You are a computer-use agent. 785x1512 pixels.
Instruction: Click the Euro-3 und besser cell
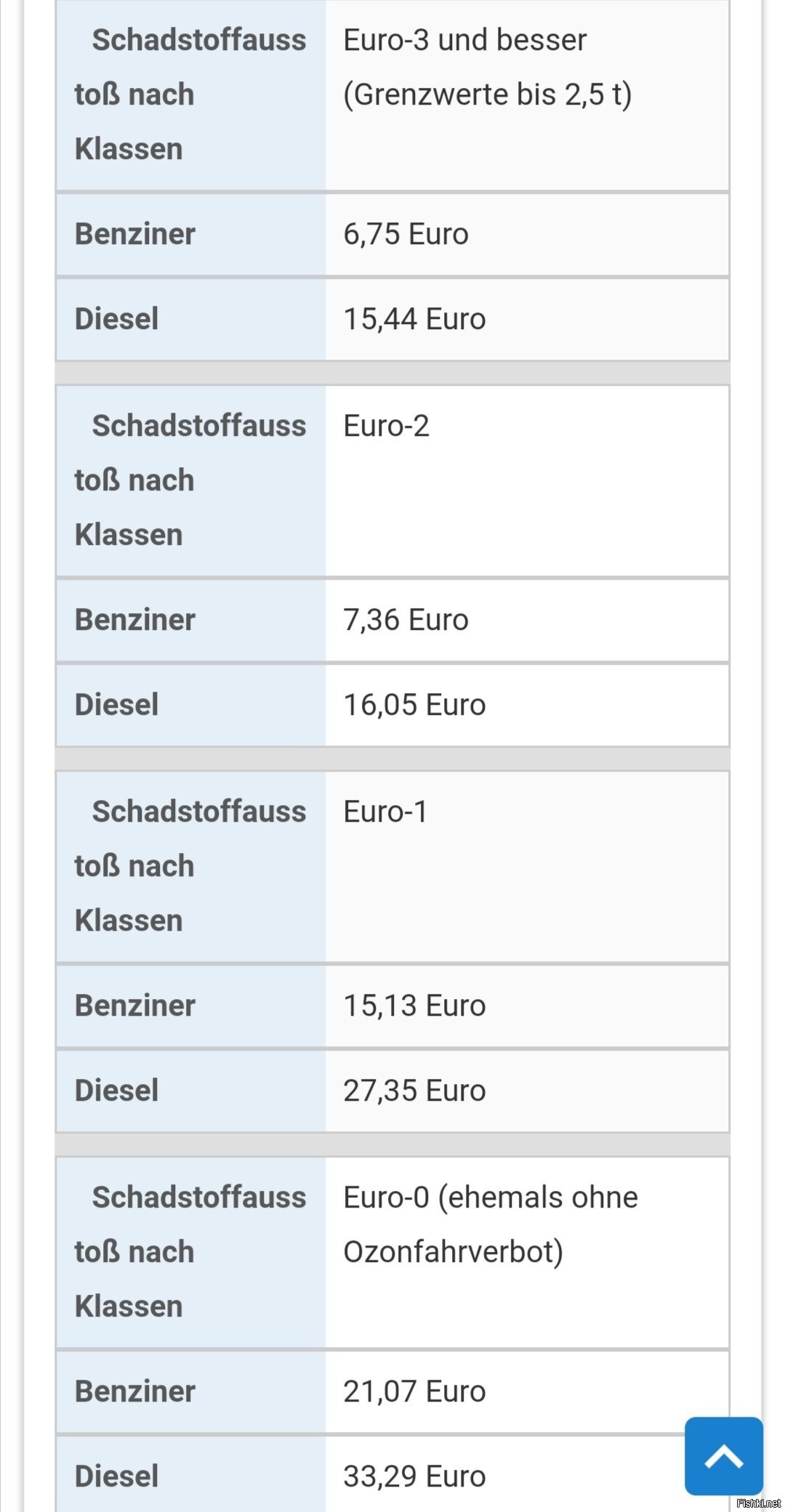487,67
